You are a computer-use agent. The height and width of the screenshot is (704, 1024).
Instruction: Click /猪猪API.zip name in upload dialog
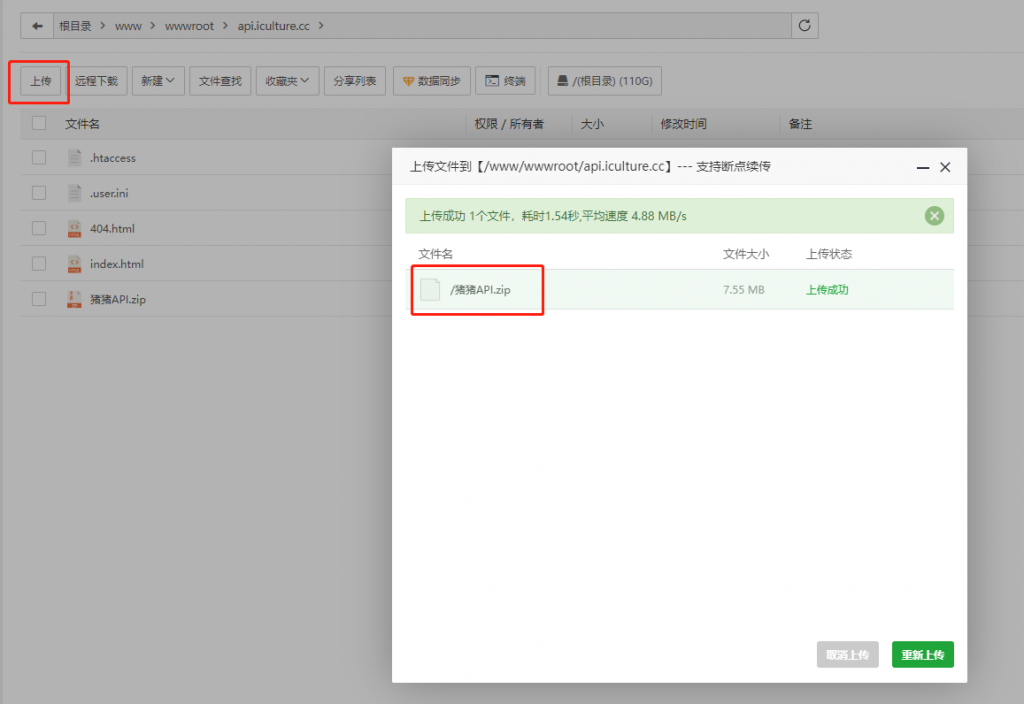480,289
